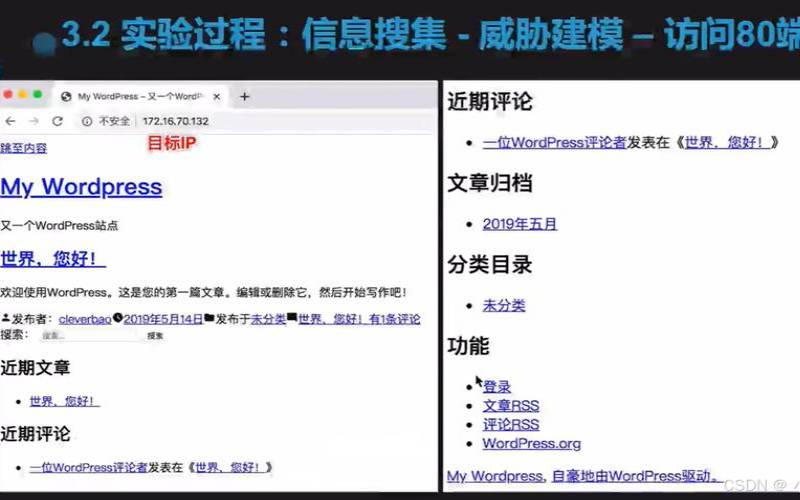Close the My WordPress browser tab
This screenshot has width=800, height=500.
(x=217, y=96)
